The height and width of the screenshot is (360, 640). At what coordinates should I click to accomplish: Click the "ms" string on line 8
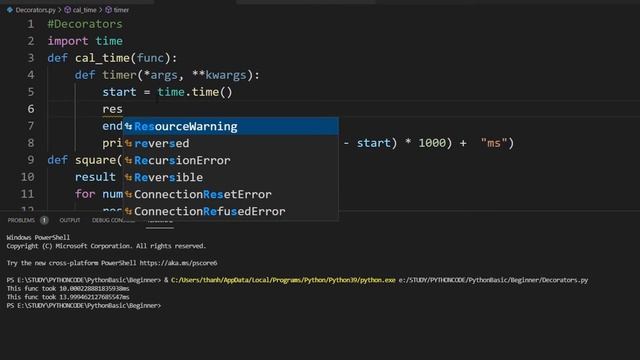coord(493,143)
